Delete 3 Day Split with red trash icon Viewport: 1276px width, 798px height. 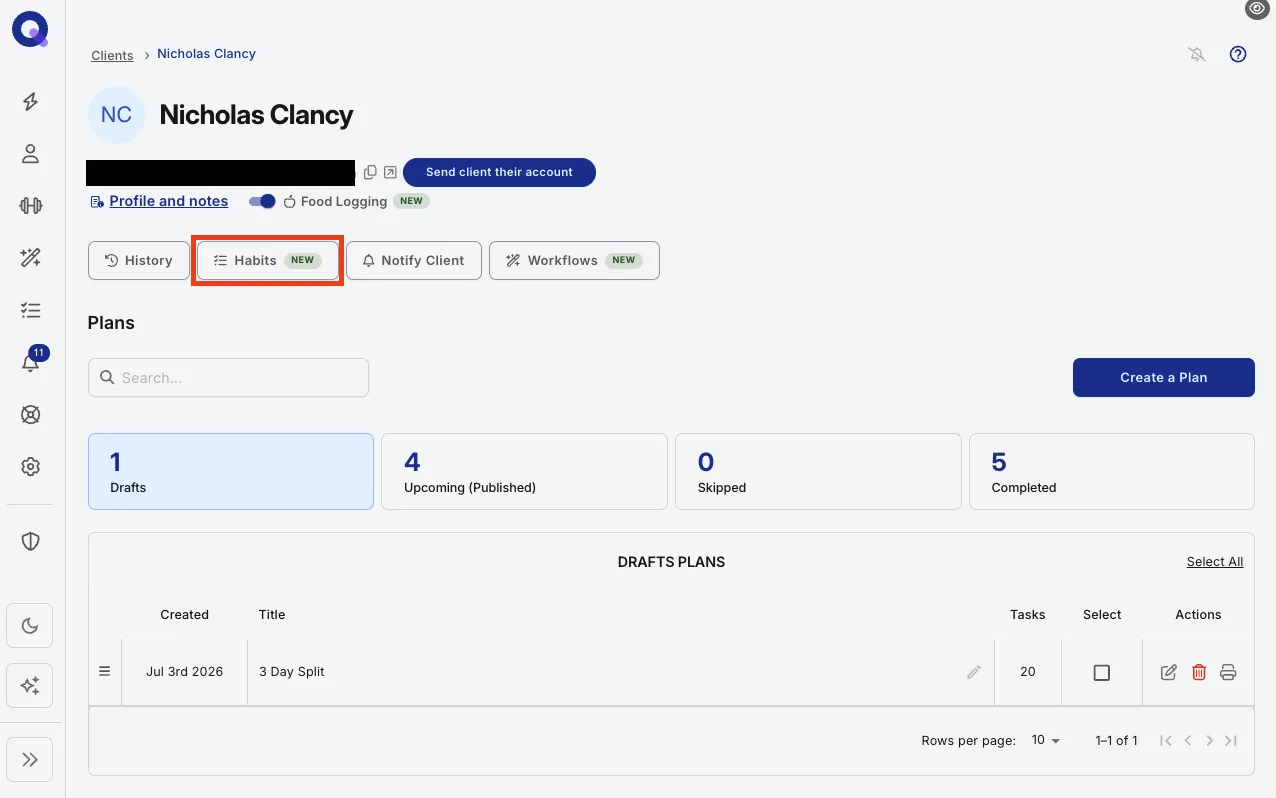point(1199,672)
